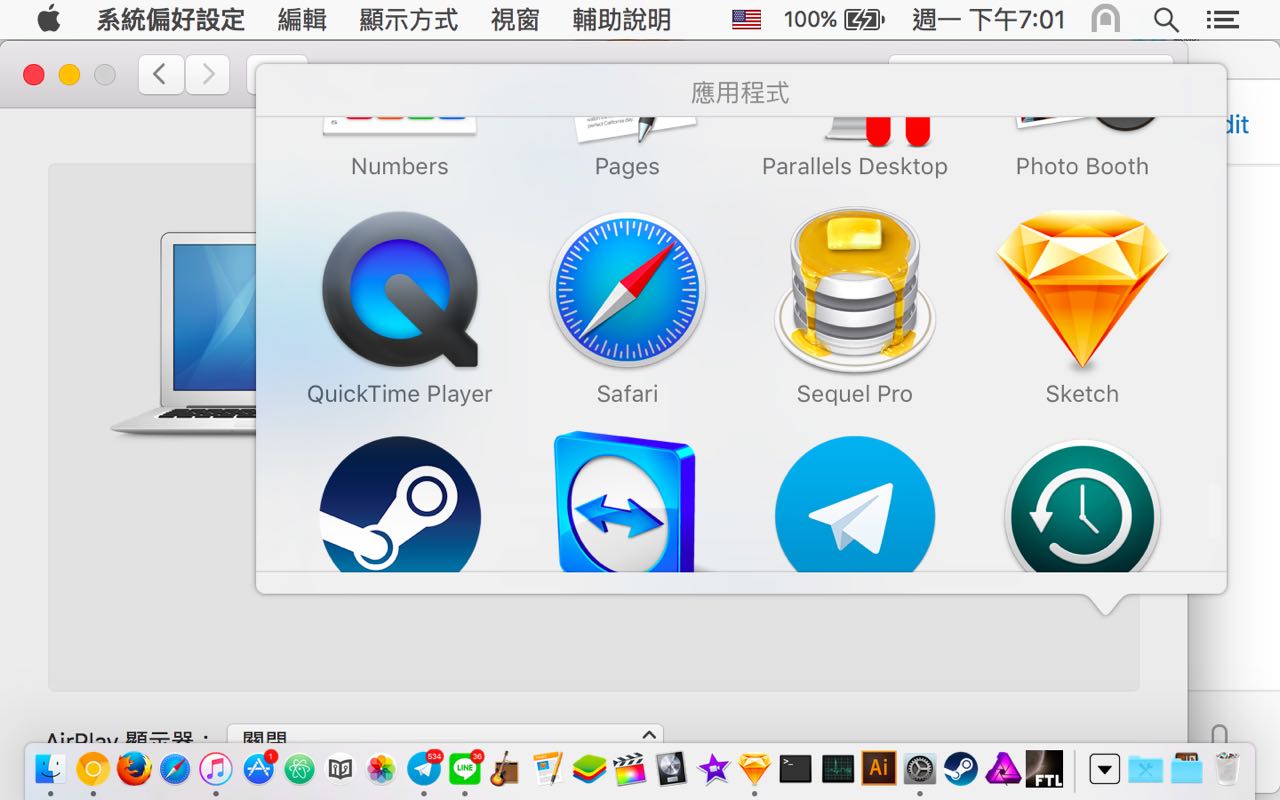Open the Apple menu
The image size is (1280, 800).
[49, 19]
